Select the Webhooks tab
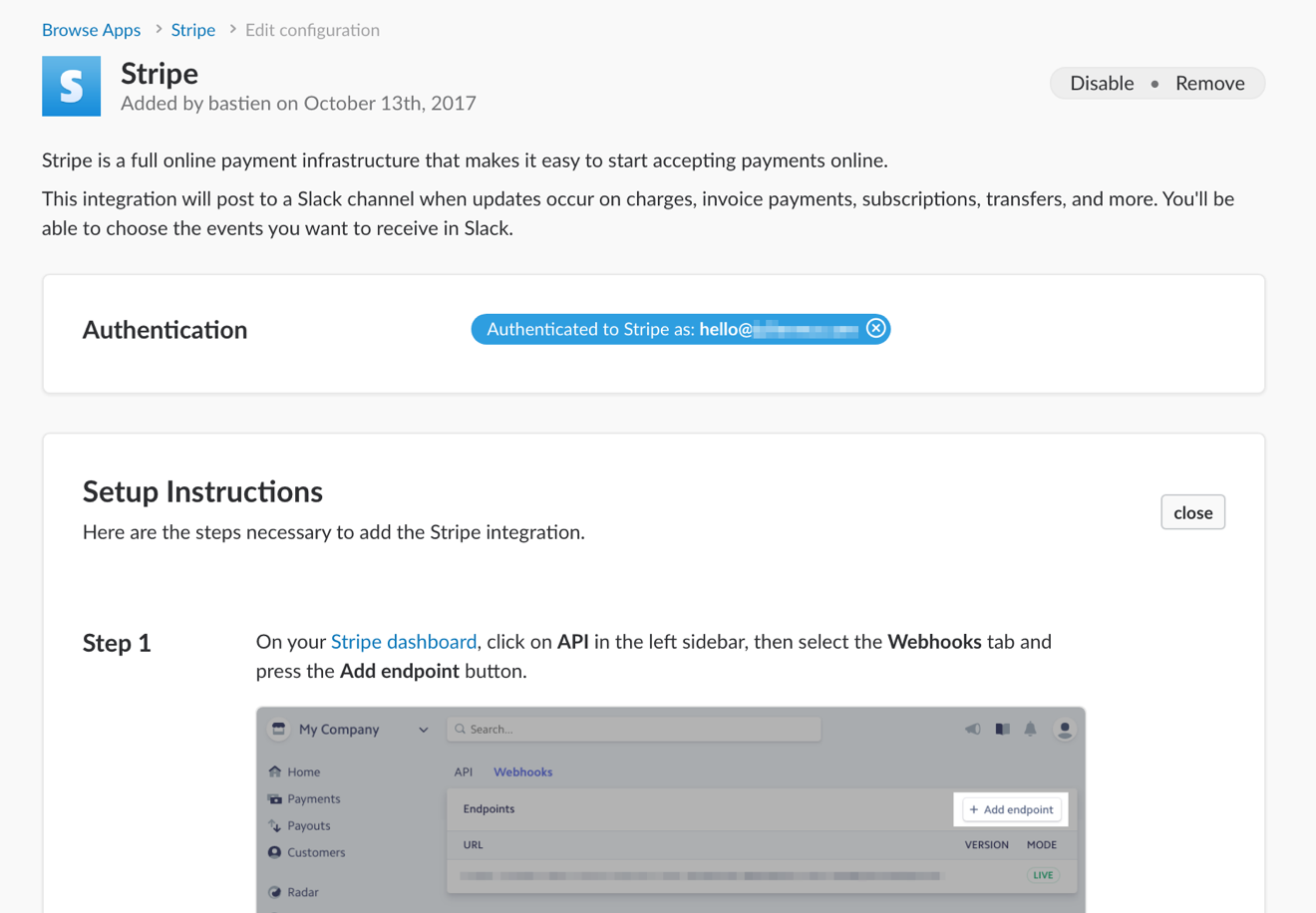This screenshot has height=913, width=1316. point(522,771)
